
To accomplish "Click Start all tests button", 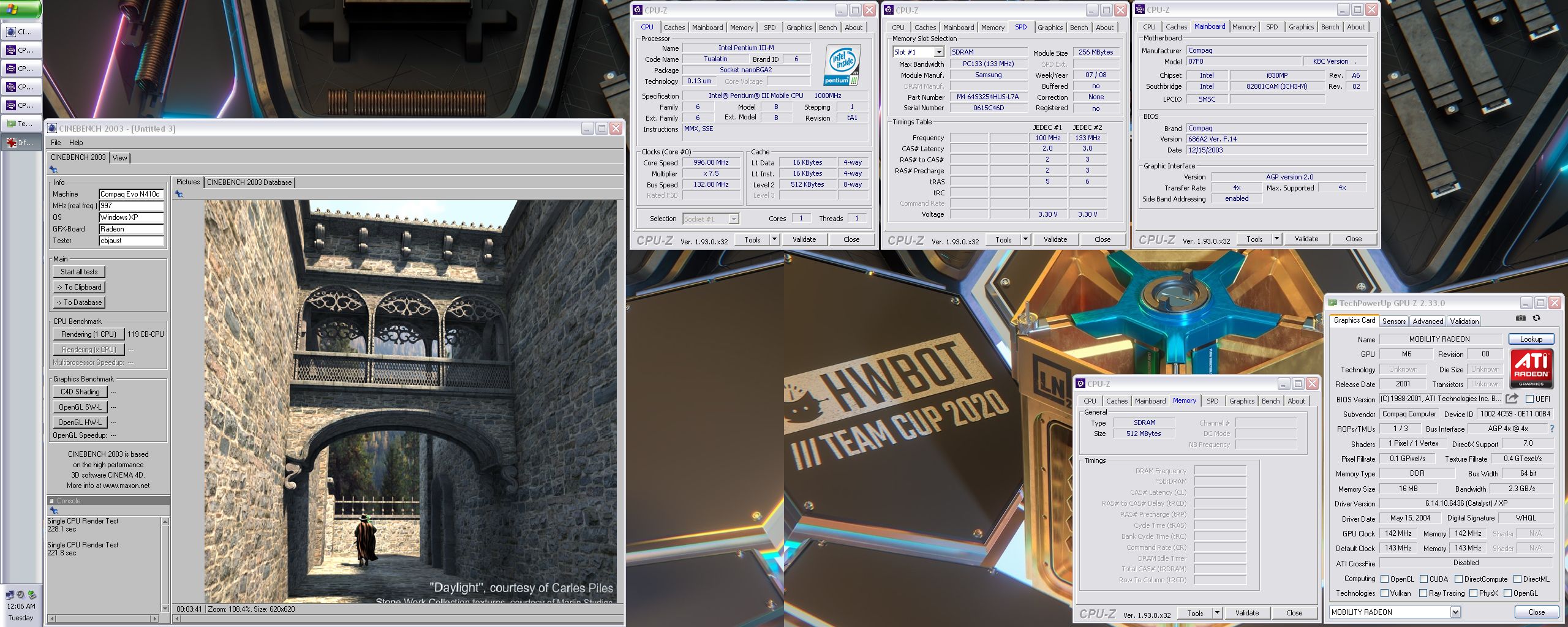I will (x=79, y=272).
